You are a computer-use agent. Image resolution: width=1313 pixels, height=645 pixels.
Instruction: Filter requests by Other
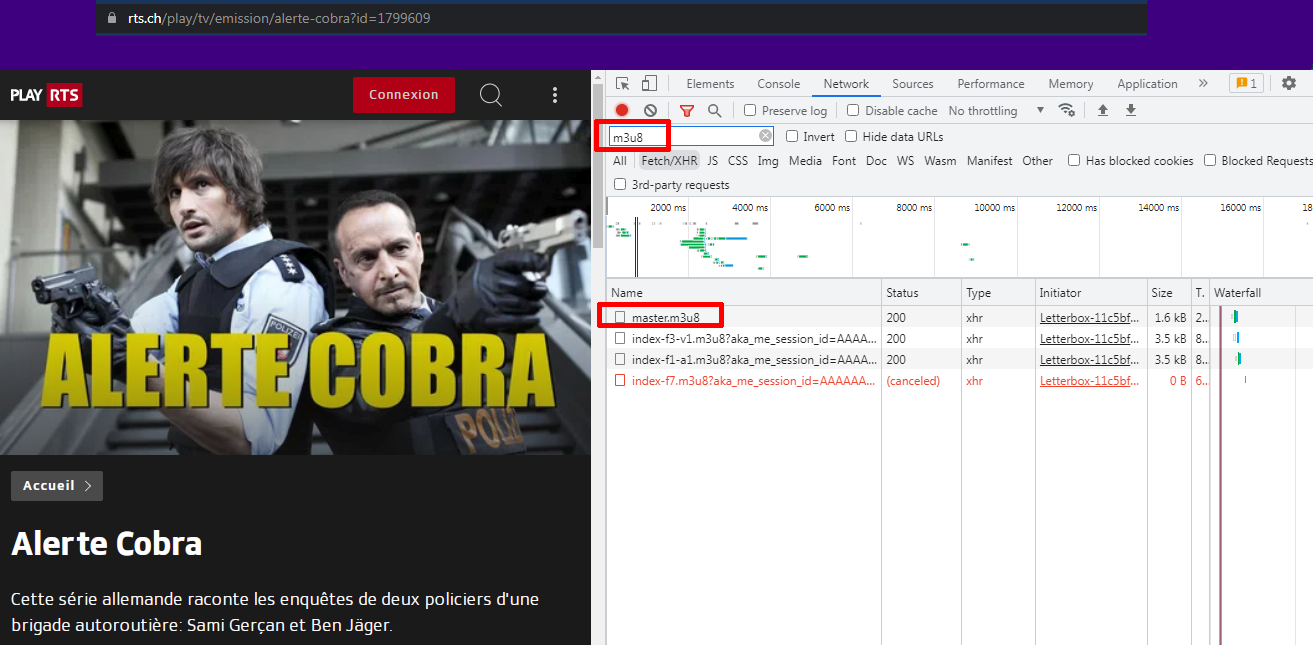tap(1037, 161)
